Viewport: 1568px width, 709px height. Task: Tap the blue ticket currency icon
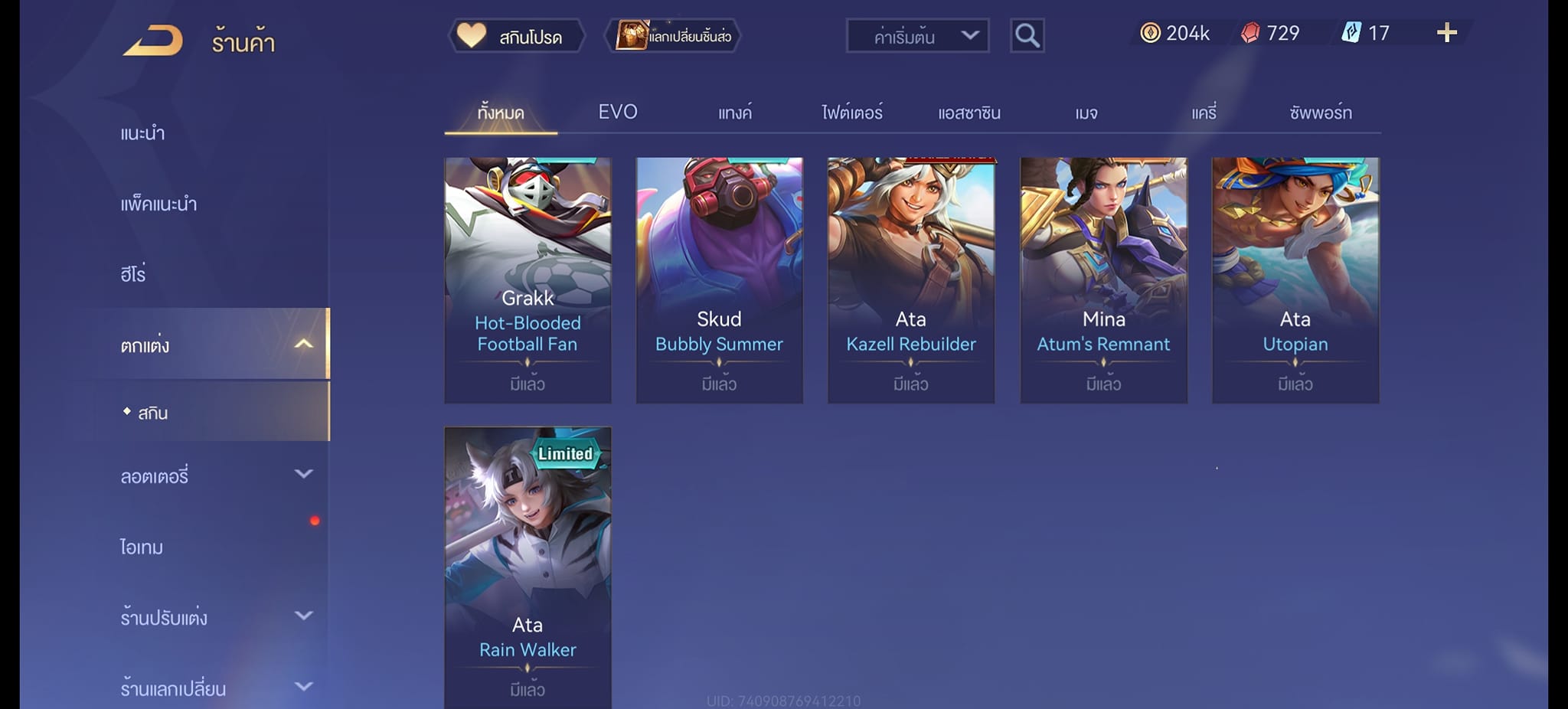pos(1351,33)
